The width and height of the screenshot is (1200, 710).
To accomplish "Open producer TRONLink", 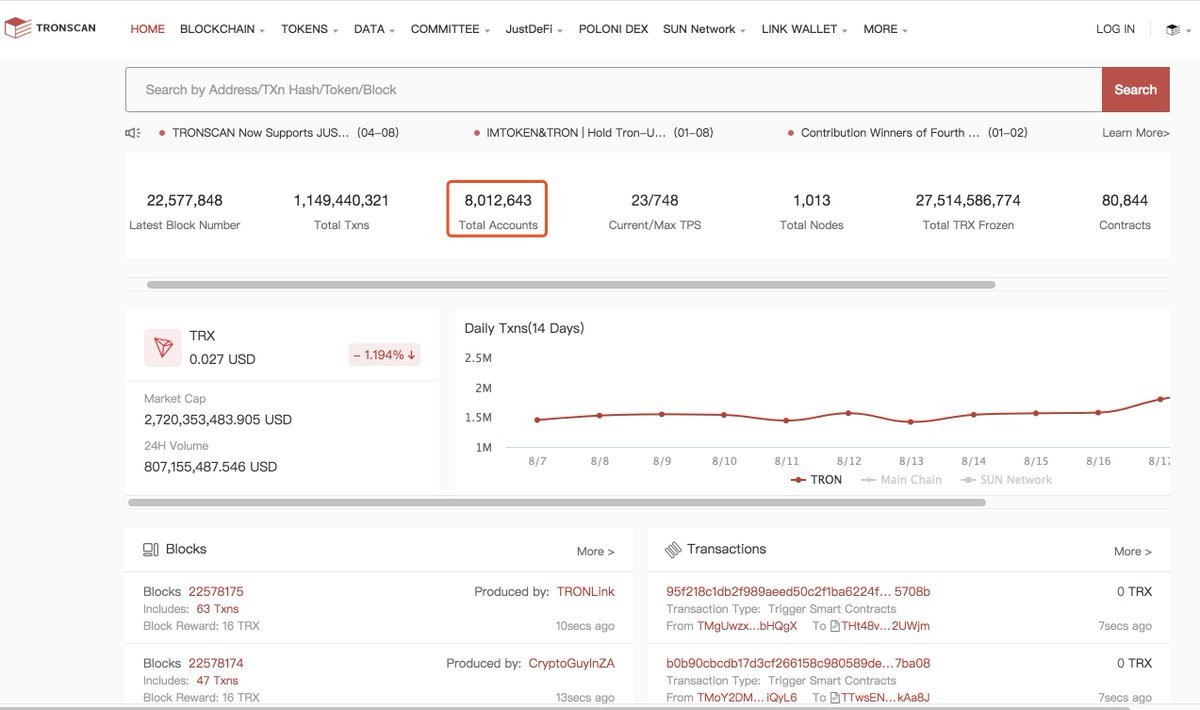I will (x=586, y=591).
